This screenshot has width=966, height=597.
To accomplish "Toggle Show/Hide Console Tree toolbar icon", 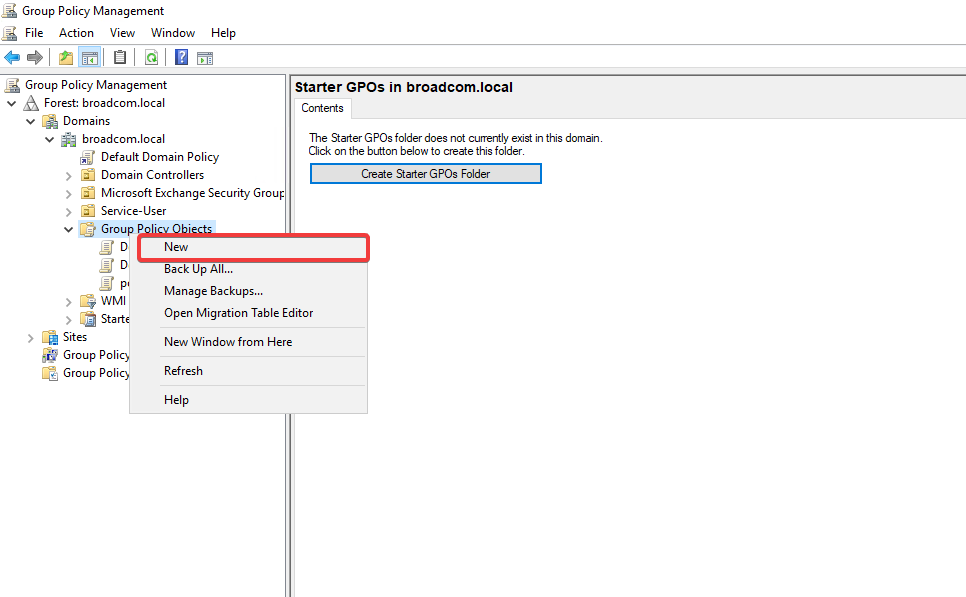I will 90,57.
